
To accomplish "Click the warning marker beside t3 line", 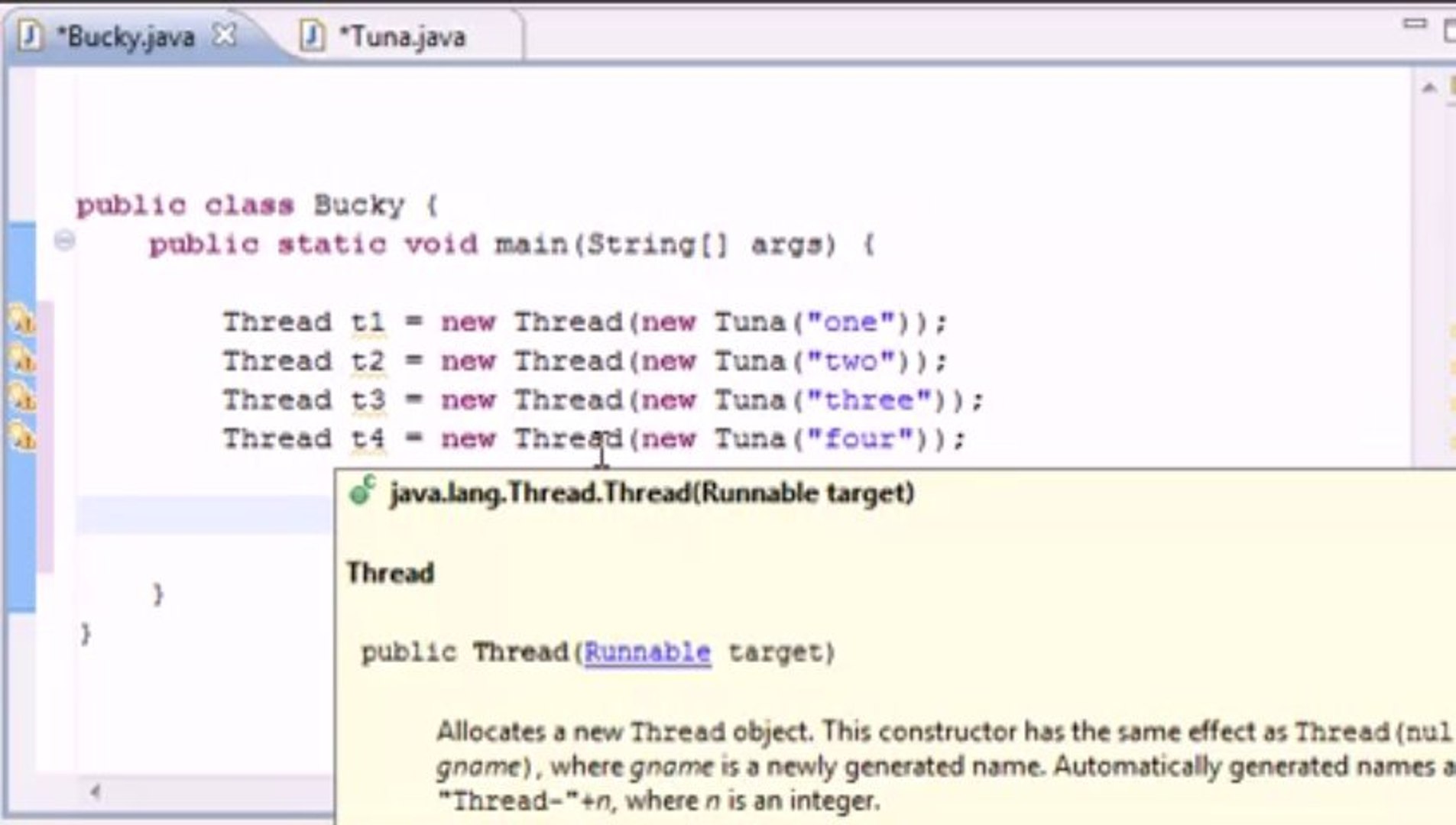I will pyautogui.click(x=22, y=398).
